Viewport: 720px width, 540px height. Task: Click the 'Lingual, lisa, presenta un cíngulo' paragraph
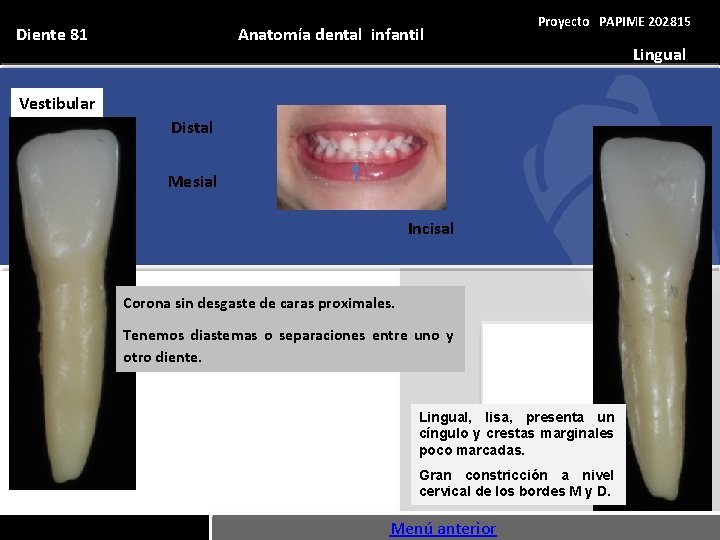(x=517, y=433)
